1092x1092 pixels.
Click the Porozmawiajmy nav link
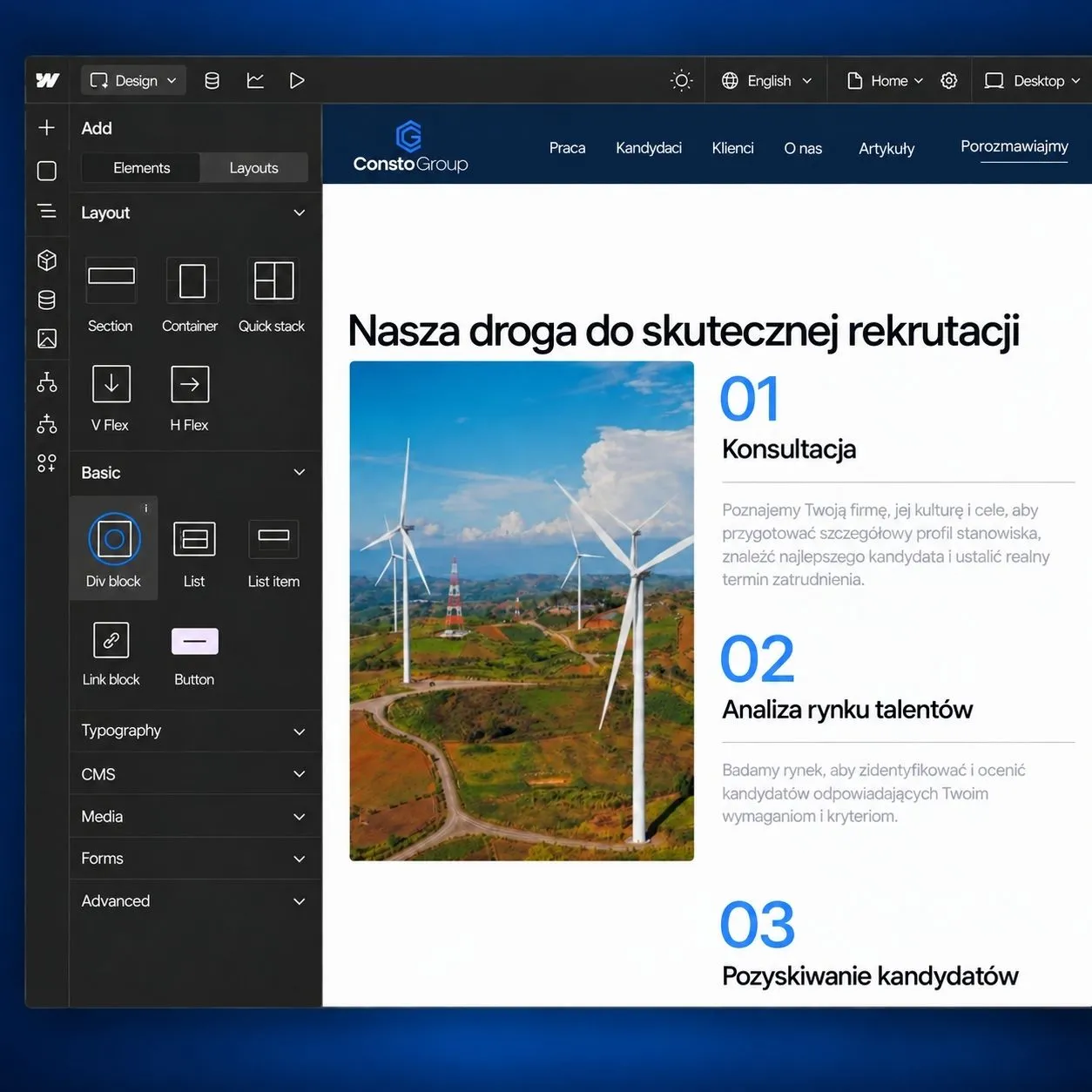tap(1014, 146)
